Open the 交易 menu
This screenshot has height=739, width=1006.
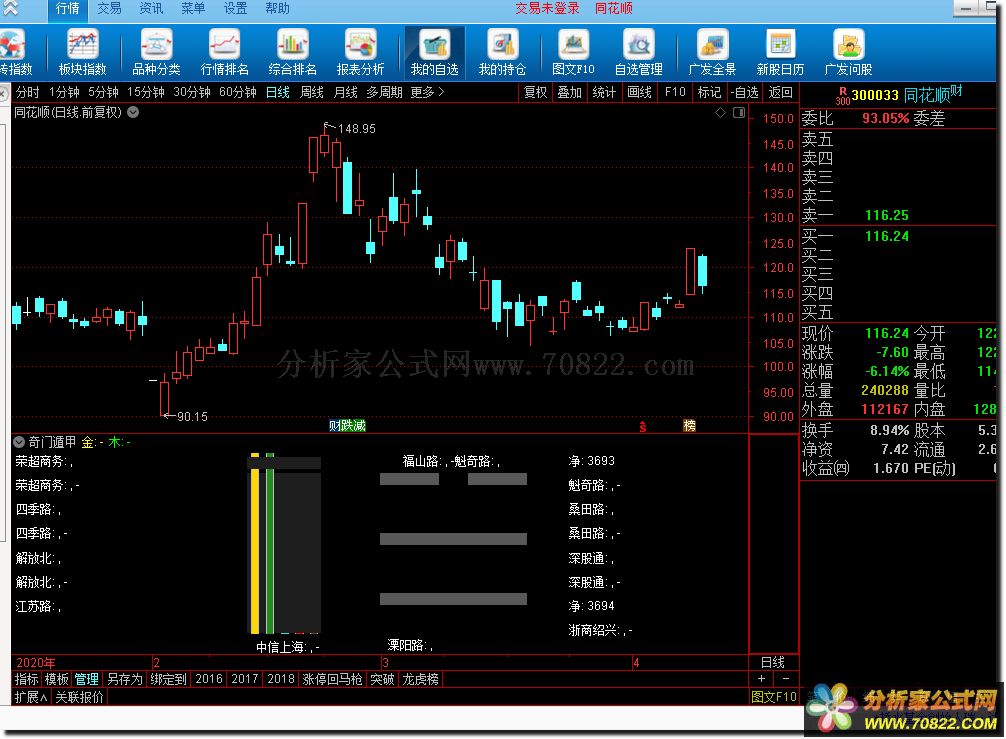[x=109, y=8]
